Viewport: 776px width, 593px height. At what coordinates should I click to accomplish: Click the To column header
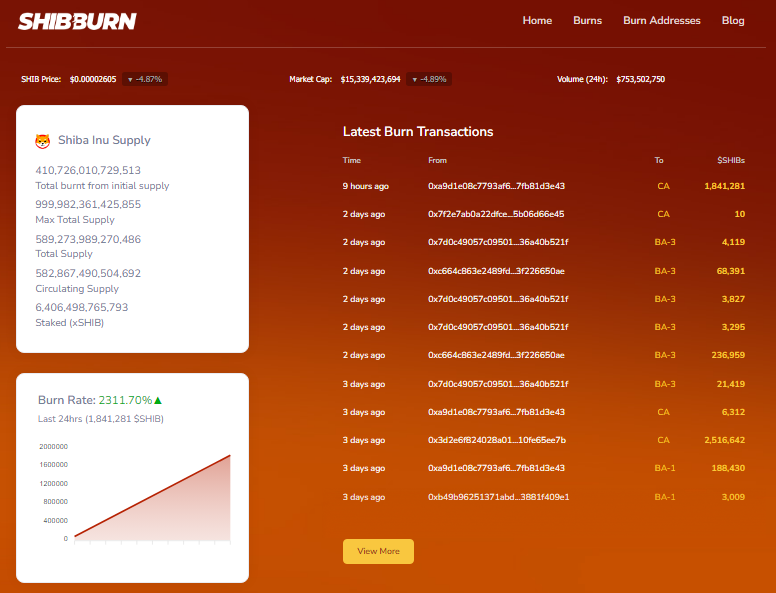click(x=659, y=160)
